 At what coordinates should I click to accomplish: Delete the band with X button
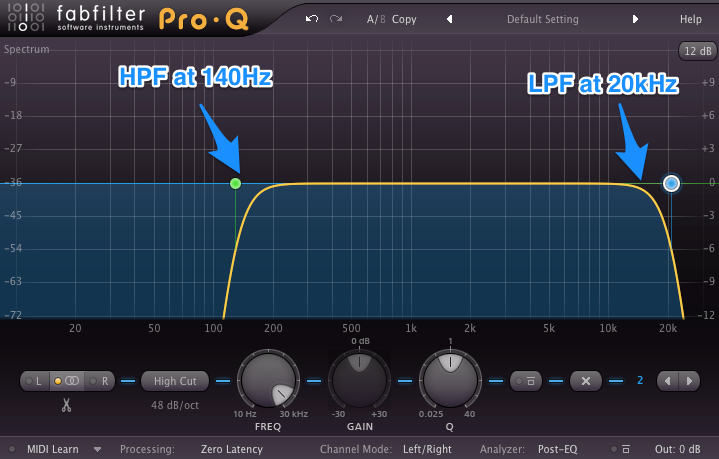tap(586, 381)
